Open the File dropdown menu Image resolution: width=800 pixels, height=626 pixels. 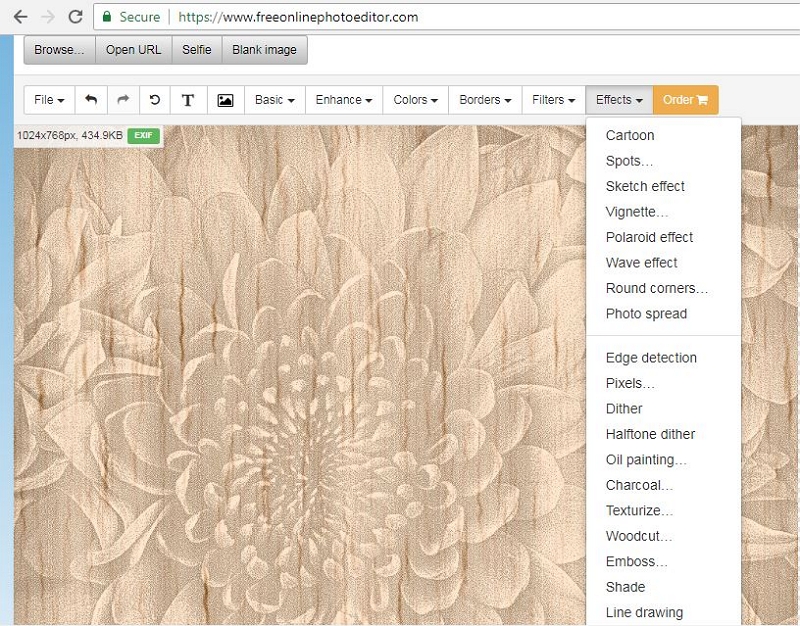[48, 100]
